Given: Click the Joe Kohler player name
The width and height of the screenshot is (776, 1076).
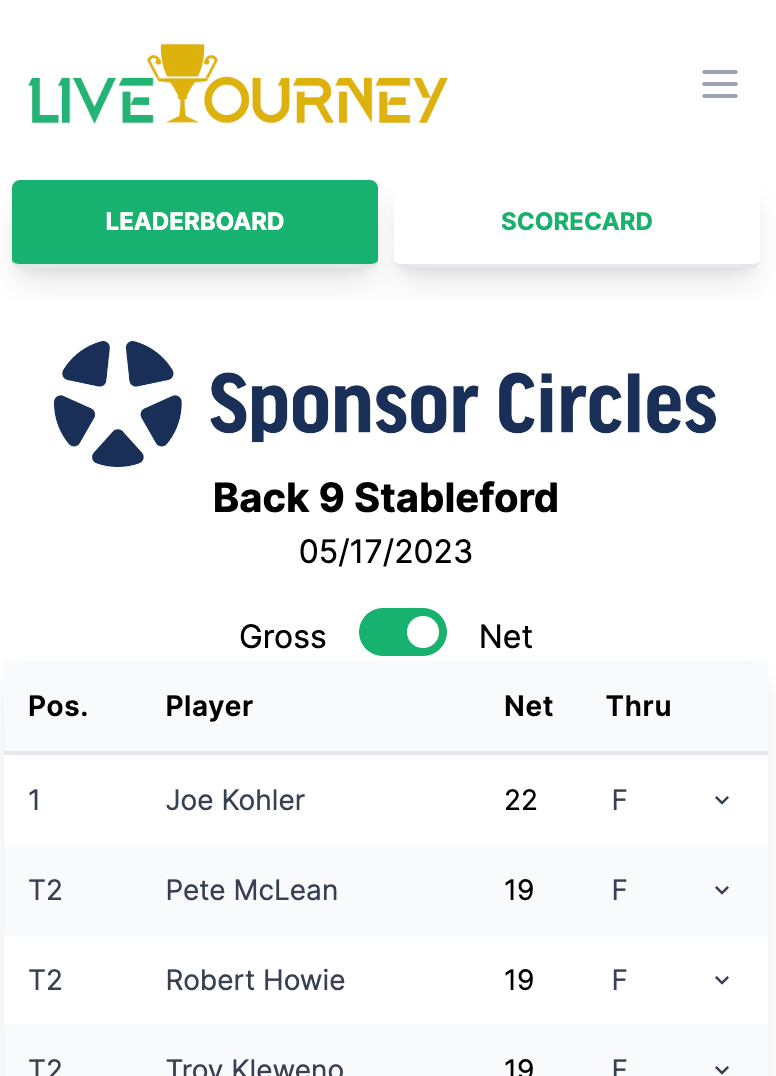Looking at the screenshot, I should [235, 800].
